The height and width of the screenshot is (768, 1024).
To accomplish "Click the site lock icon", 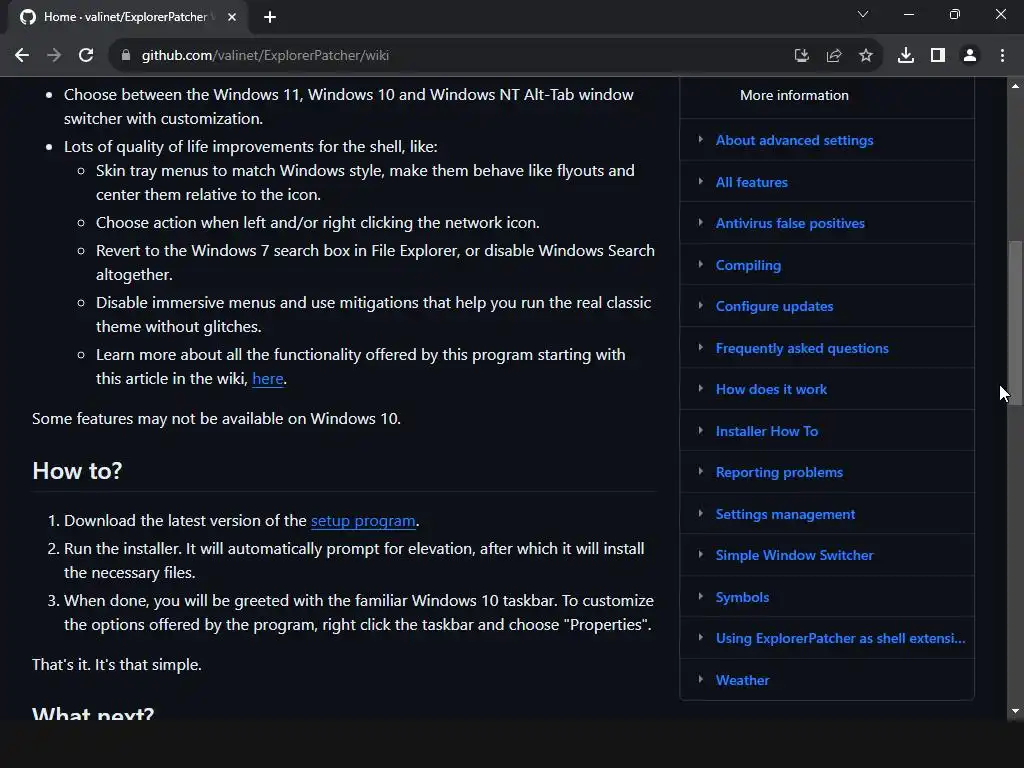I will pyautogui.click(x=126, y=56).
